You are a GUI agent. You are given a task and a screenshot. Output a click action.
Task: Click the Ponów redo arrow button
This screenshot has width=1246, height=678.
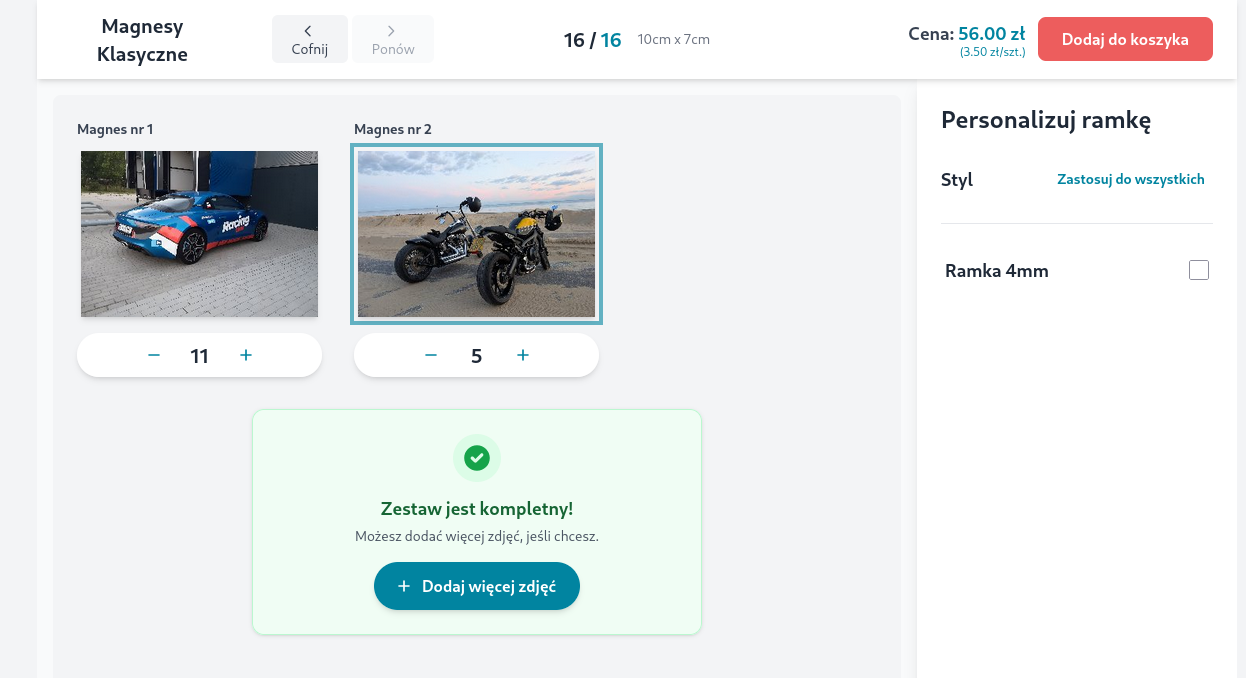[x=392, y=39]
